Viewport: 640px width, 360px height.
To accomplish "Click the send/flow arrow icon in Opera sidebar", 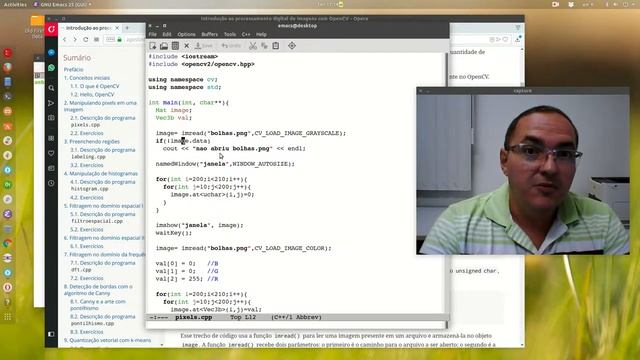I will tap(51, 103).
